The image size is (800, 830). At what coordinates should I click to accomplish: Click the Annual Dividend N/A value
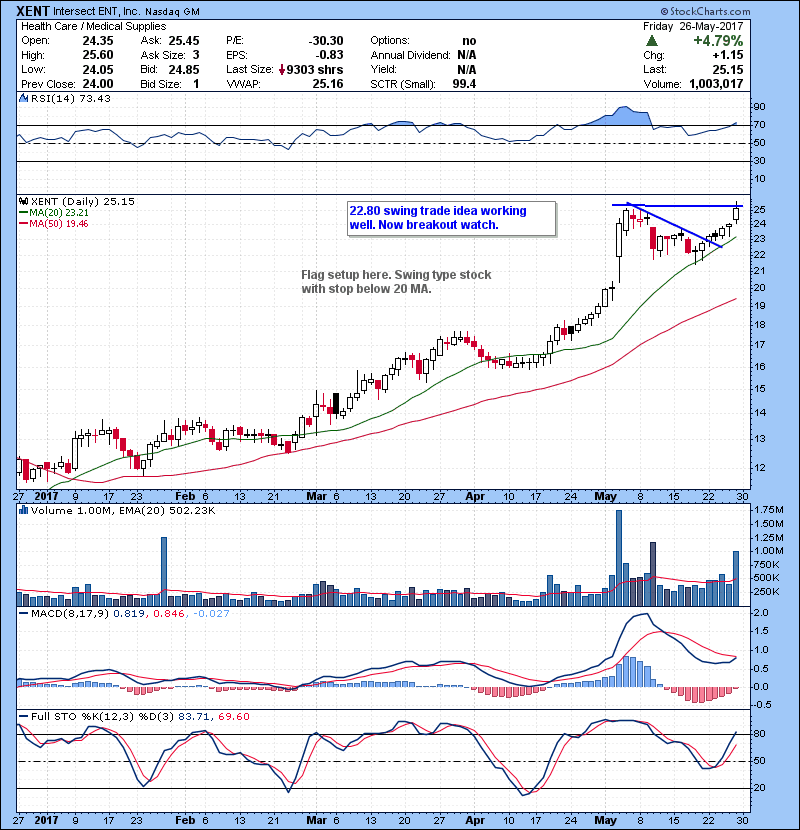466,55
